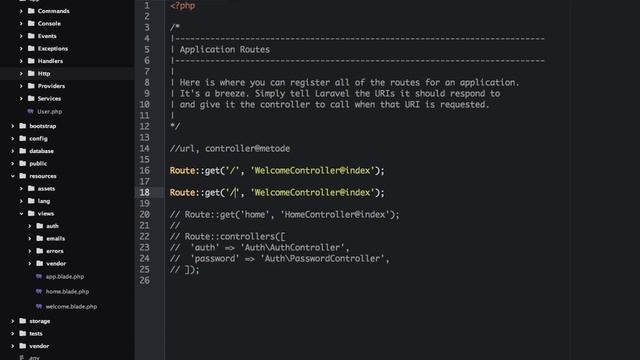Screen dimensions: 640x360
Task: Expand the emails folder under views
Action: tap(30, 238)
